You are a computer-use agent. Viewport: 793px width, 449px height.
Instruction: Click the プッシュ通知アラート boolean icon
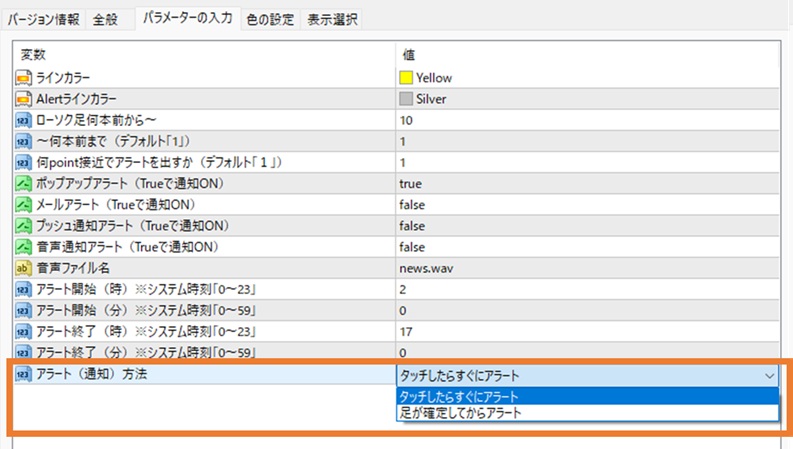(23, 226)
